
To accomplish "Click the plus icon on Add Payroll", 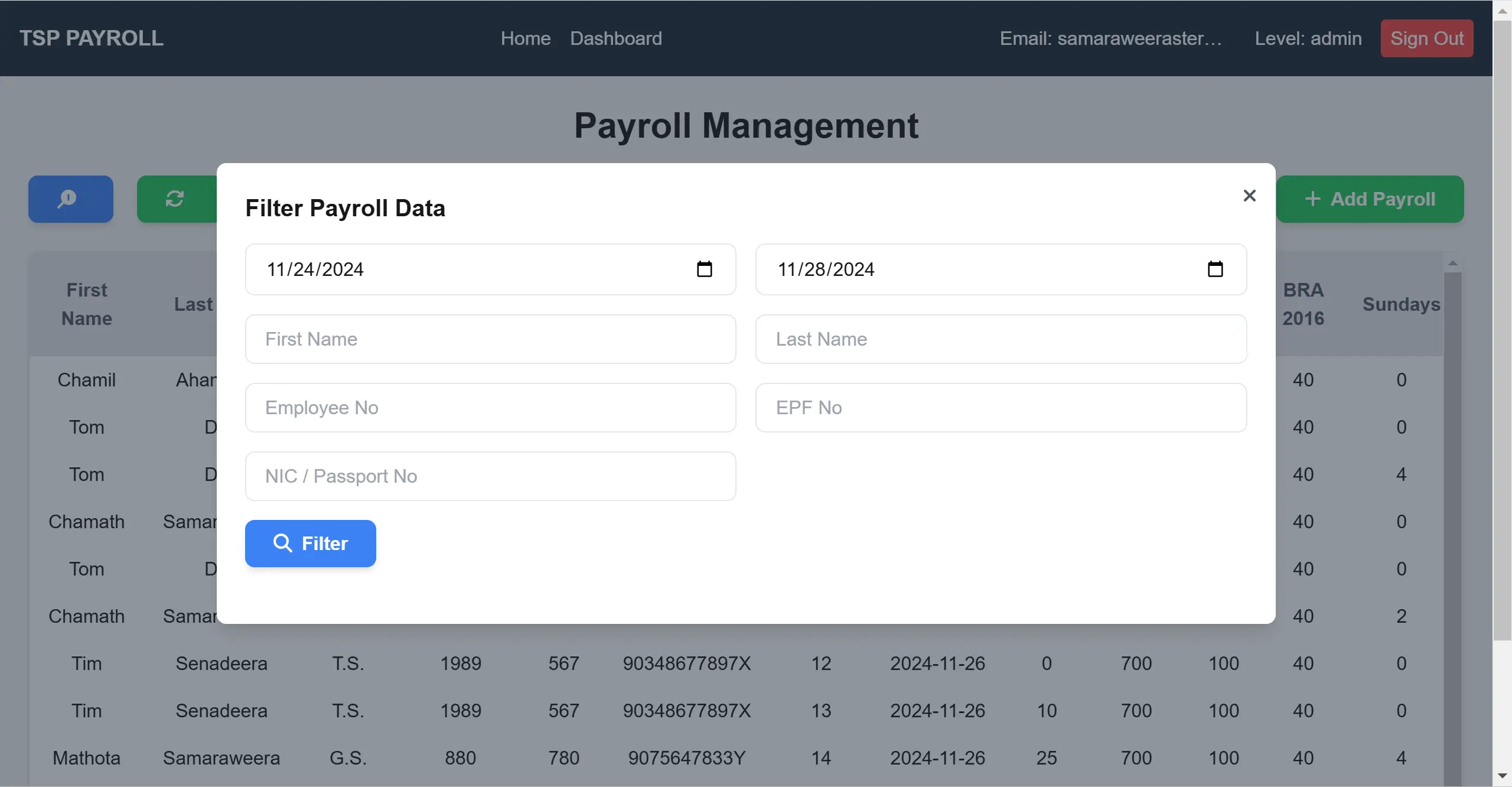I will [1312, 199].
